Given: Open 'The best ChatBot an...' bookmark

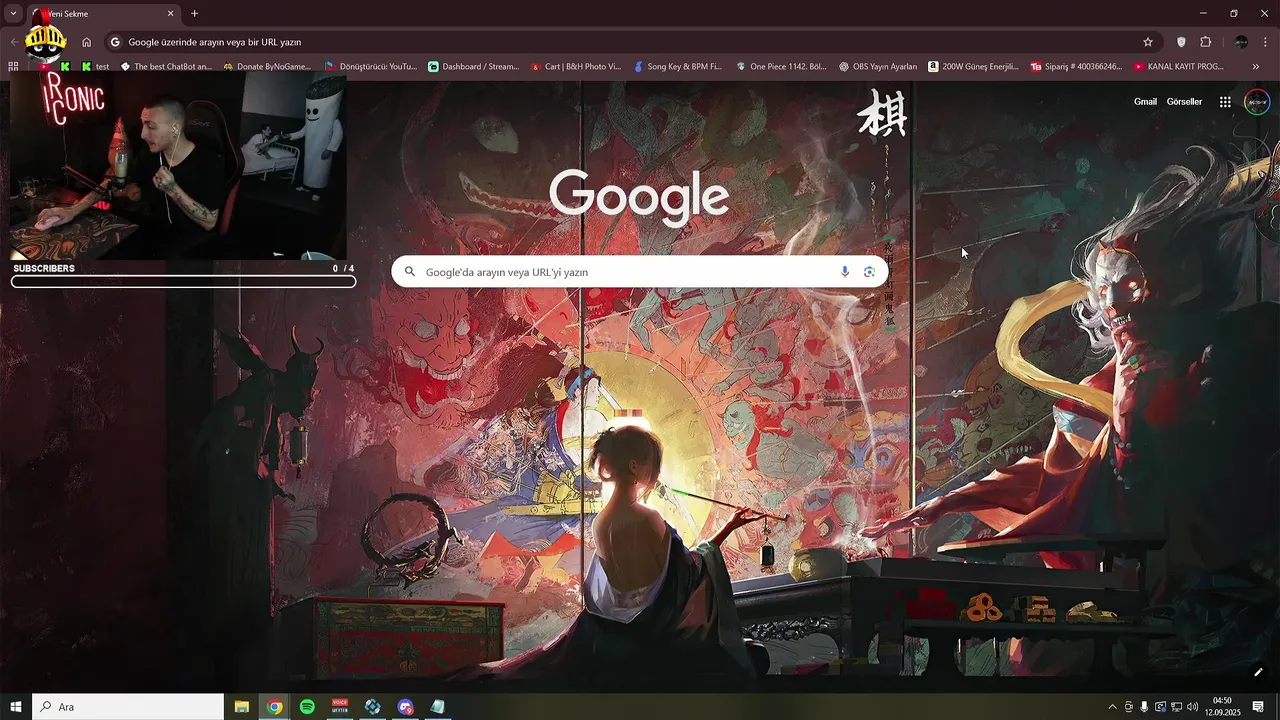Looking at the screenshot, I should [x=166, y=66].
